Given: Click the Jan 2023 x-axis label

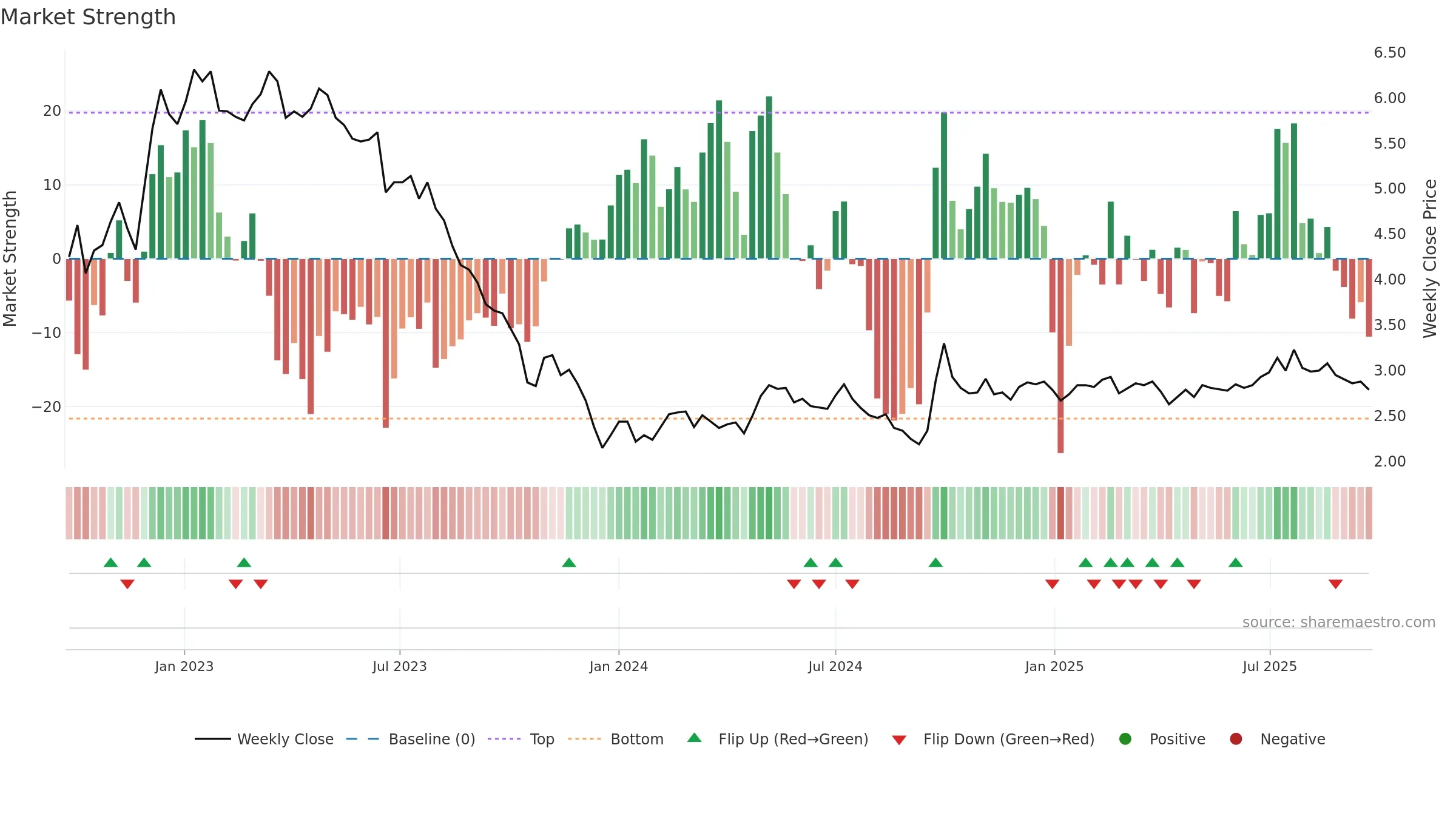Looking at the screenshot, I should pyautogui.click(x=184, y=666).
